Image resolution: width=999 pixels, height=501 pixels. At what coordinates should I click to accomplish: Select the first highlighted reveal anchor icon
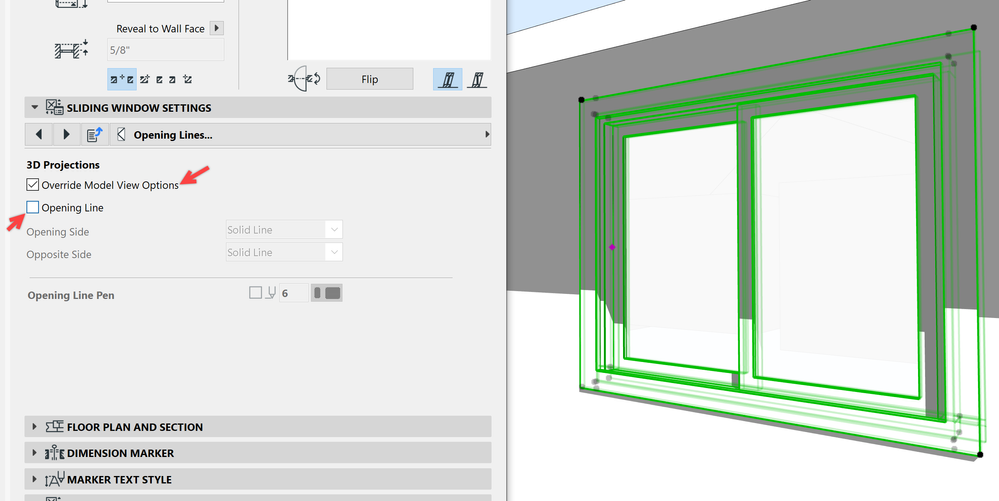122,79
